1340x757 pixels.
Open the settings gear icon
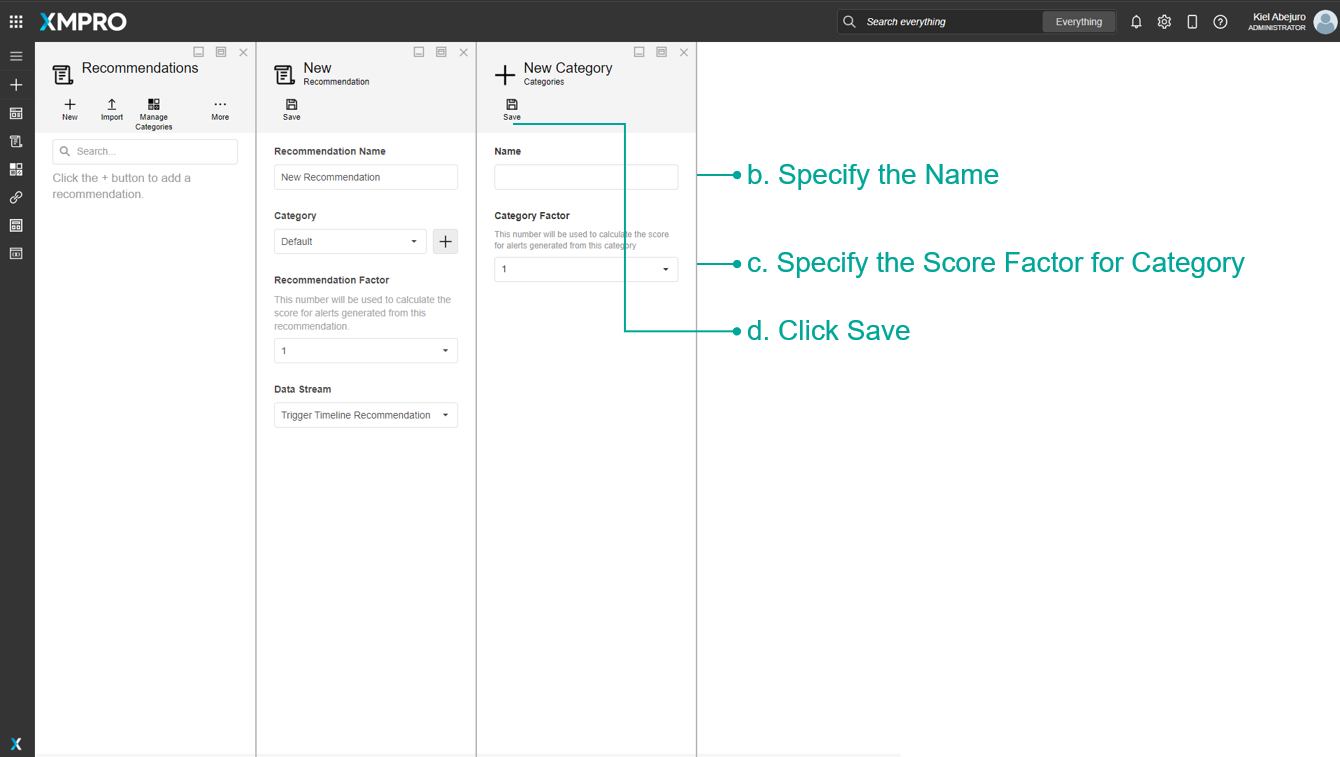[x=1164, y=22]
